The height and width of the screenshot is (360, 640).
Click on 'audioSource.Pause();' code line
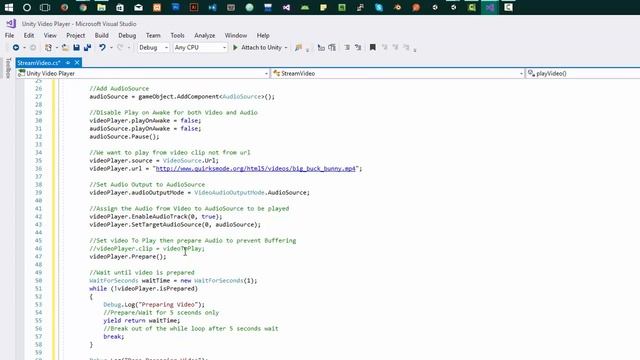click(x=124, y=137)
